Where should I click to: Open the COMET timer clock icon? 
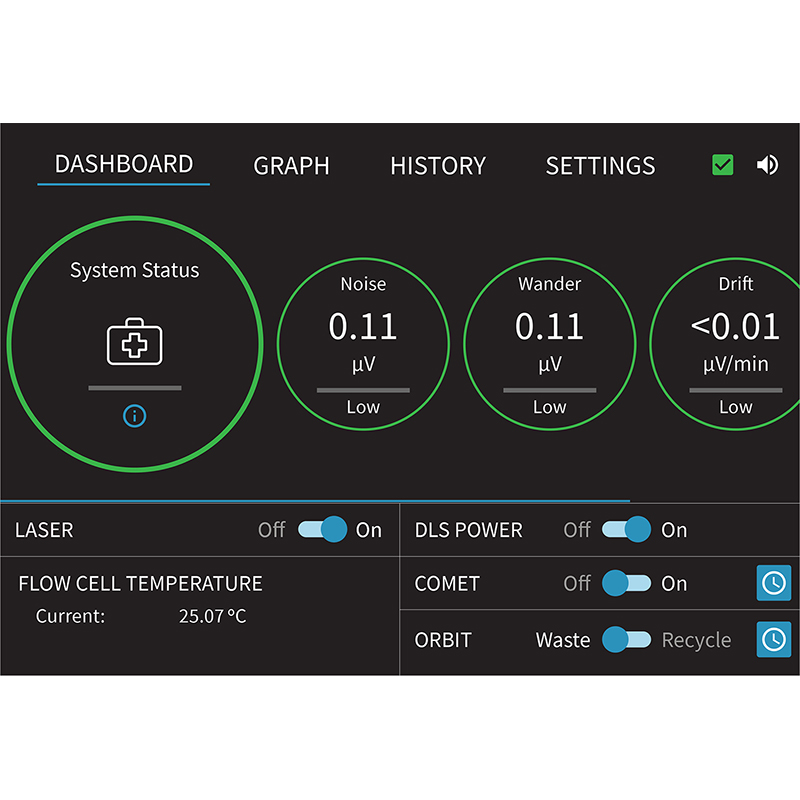(773, 583)
